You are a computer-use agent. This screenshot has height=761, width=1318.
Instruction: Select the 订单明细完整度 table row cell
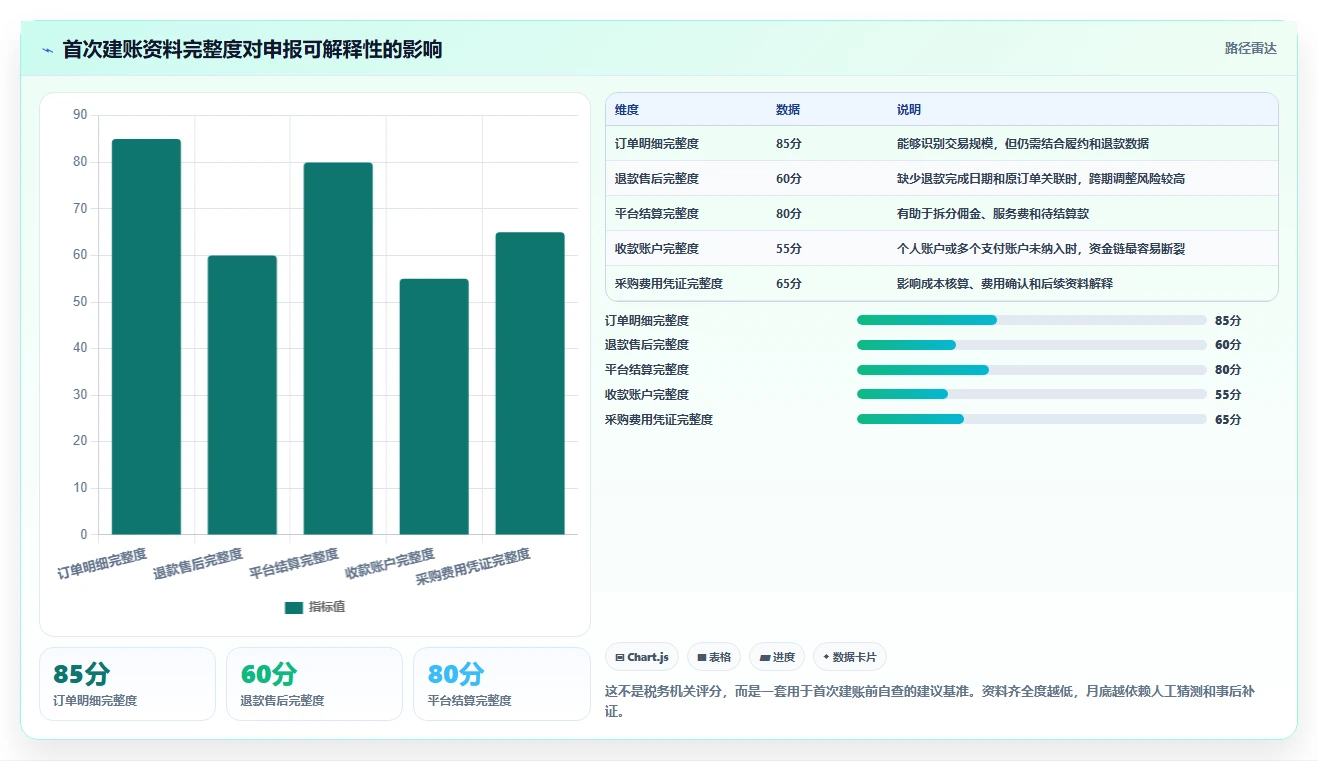[x=657, y=143]
